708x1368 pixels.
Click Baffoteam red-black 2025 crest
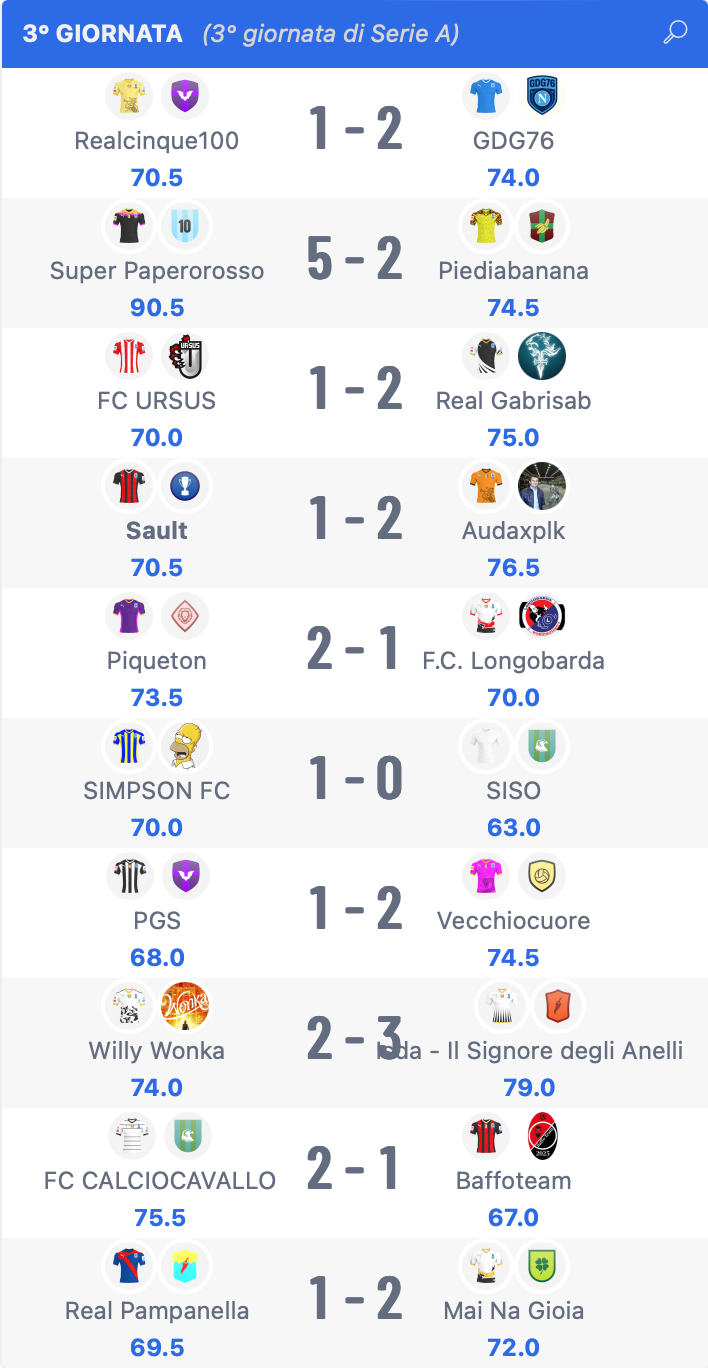click(x=542, y=1136)
